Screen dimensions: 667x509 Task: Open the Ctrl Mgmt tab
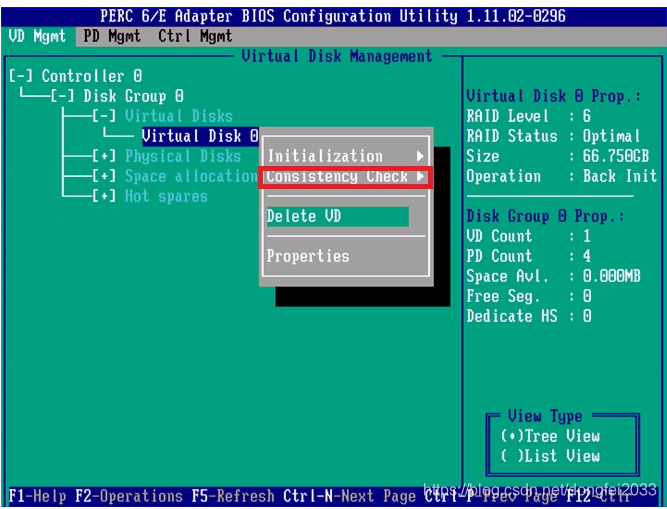click(x=195, y=36)
